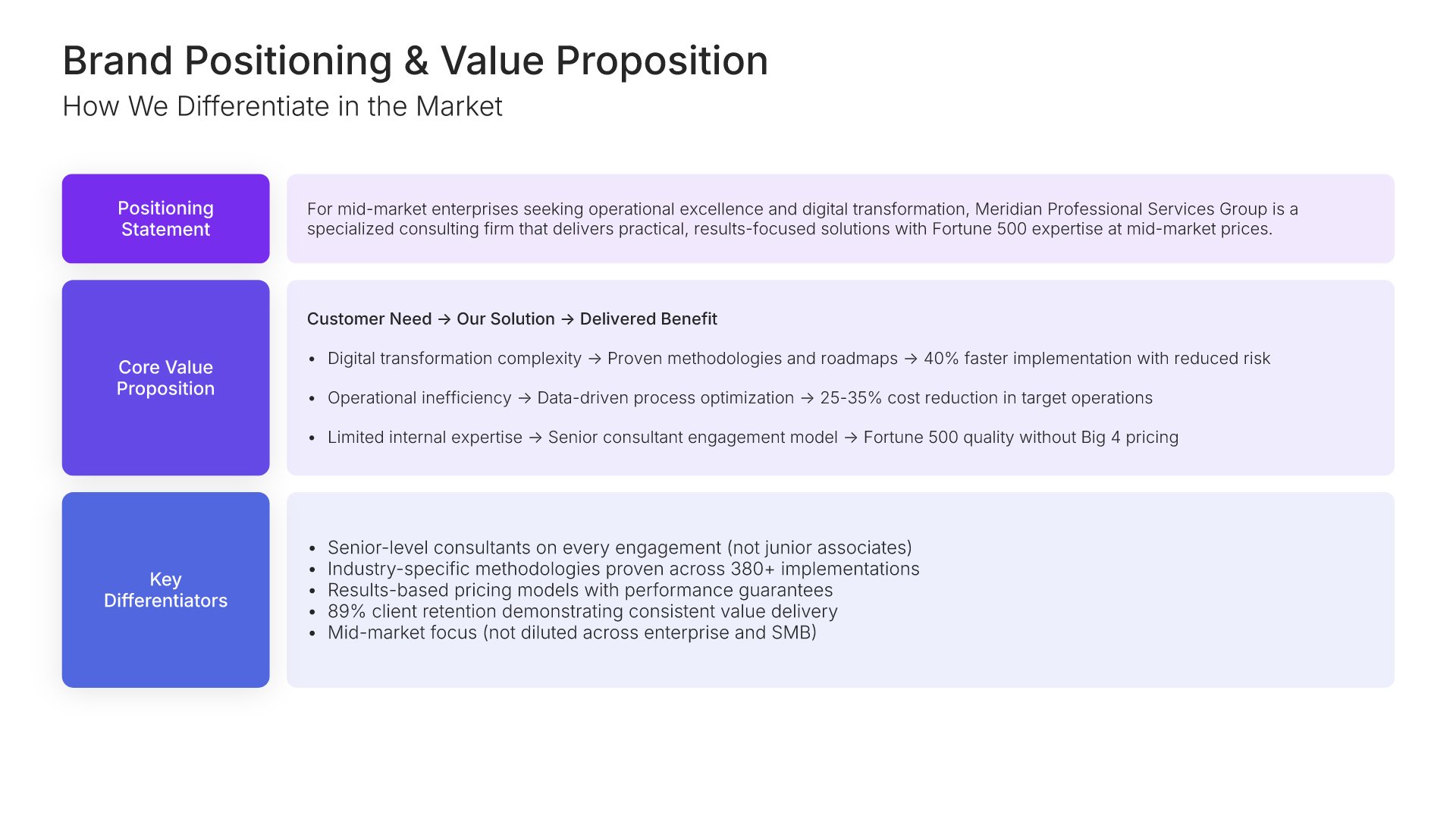Click the arrow after "Digital transformation complexity"
1456x819 pixels.
click(595, 359)
